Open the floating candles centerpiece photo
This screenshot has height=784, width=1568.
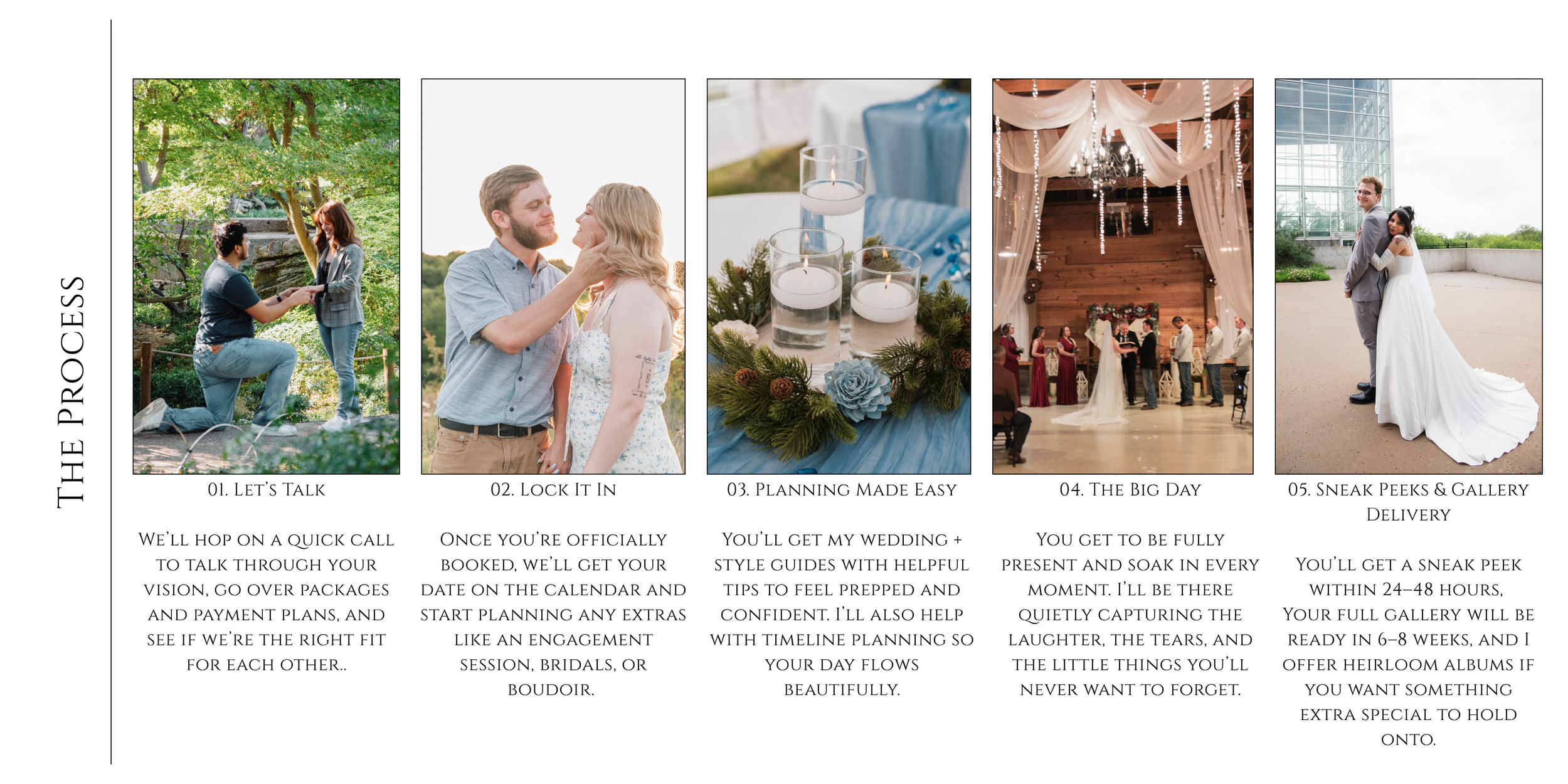point(839,276)
